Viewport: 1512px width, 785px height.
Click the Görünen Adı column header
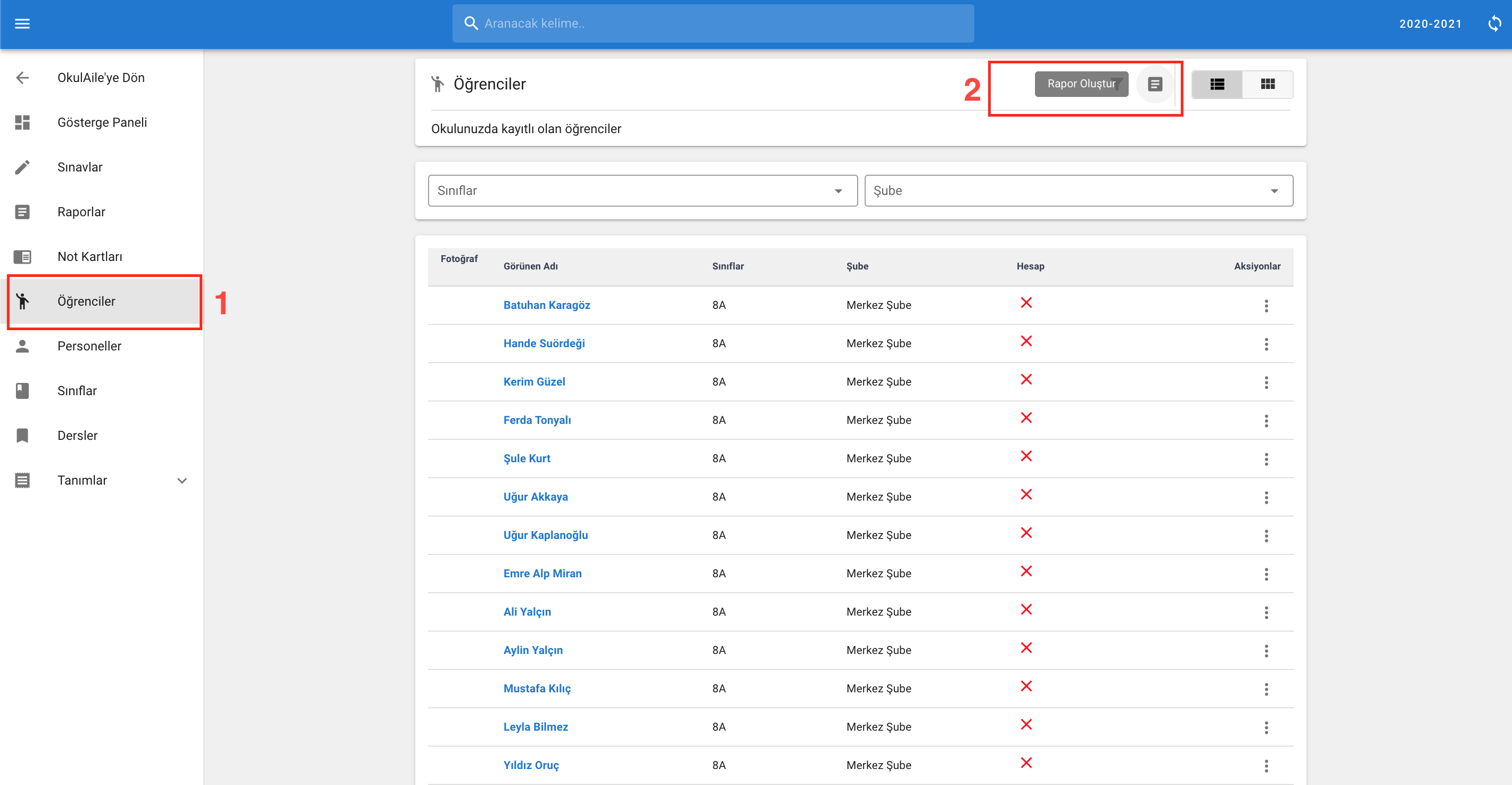tap(531, 267)
